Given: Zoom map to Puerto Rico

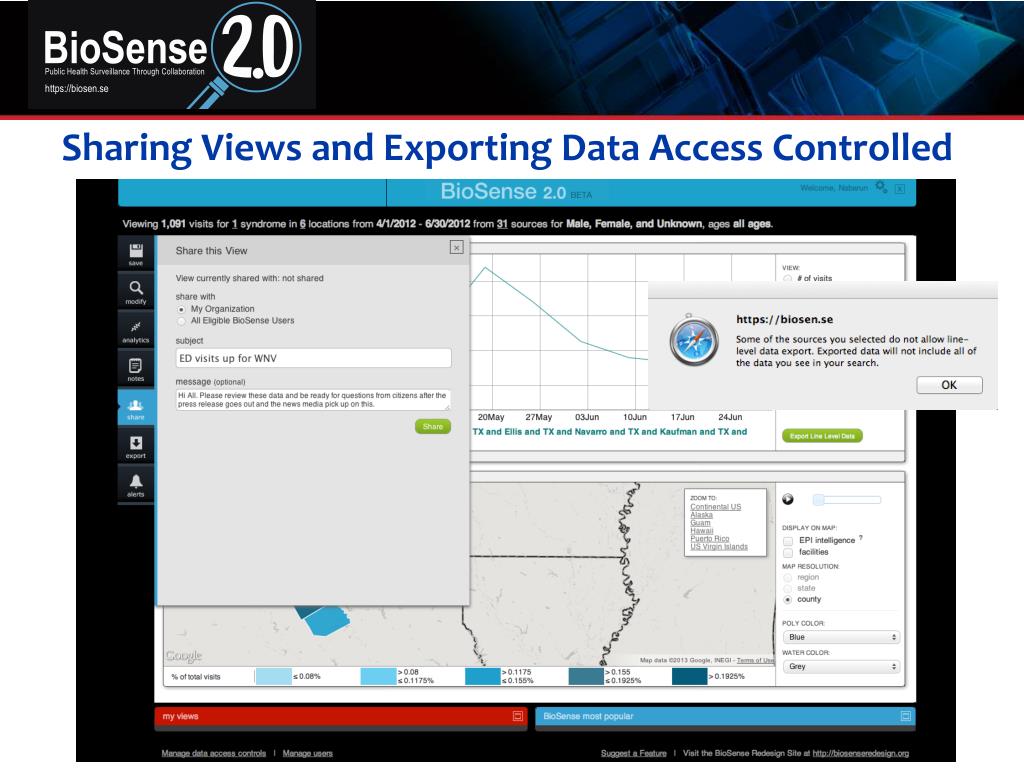Looking at the screenshot, I should tap(710, 539).
